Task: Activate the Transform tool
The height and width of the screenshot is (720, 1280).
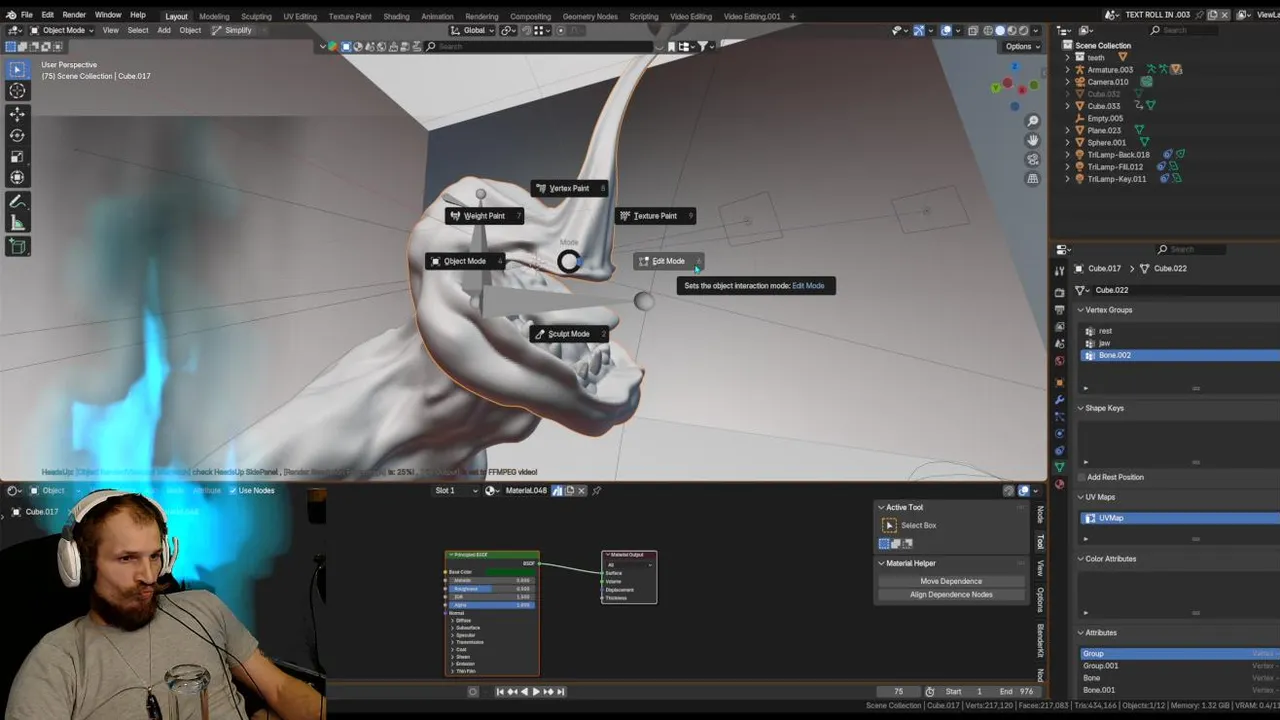Action: coord(17,178)
